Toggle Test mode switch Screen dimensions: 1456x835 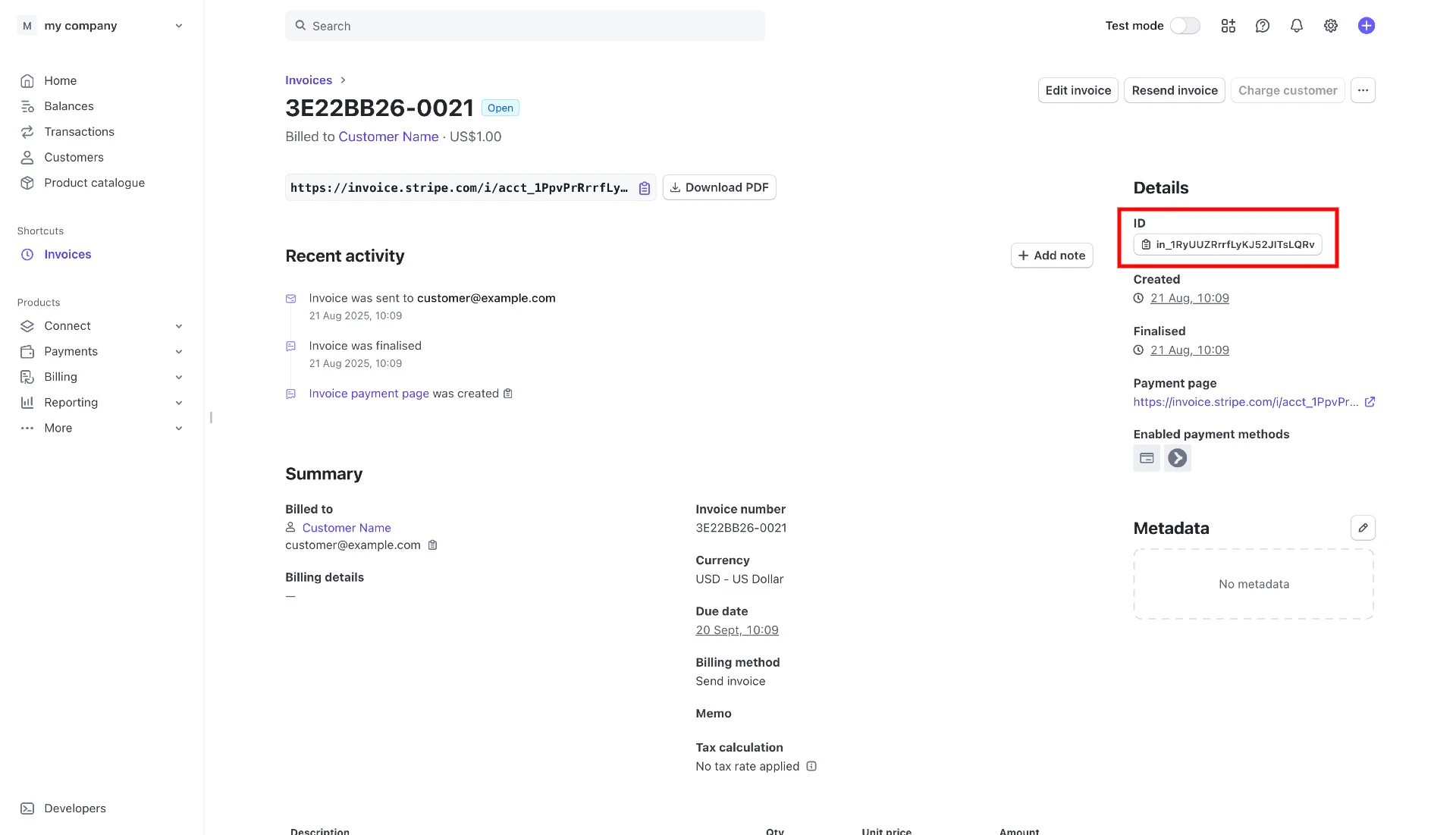click(1185, 26)
